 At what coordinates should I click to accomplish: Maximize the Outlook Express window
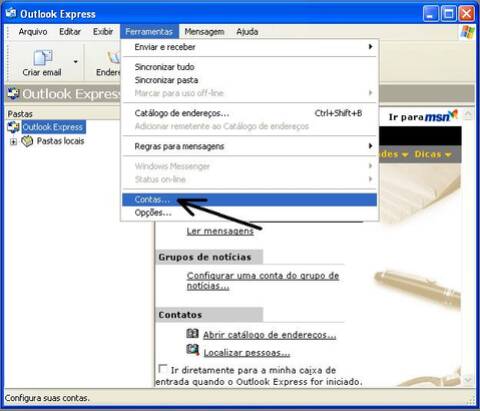pos(449,14)
